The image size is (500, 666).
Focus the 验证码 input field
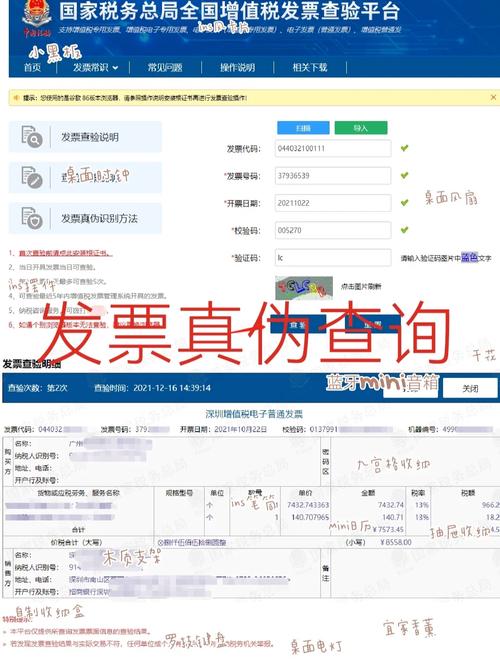[333, 257]
